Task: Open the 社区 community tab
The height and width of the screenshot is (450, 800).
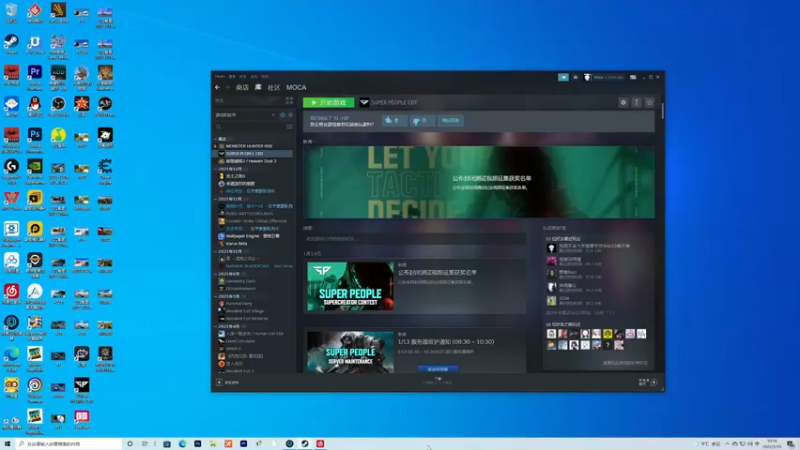Action: [274, 87]
